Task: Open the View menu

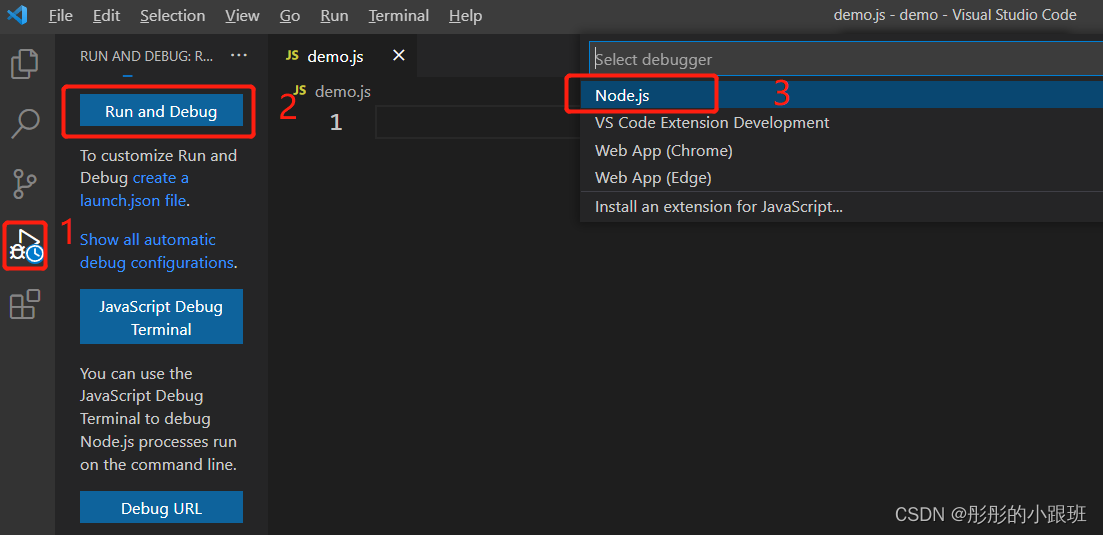Action: click(x=242, y=15)
